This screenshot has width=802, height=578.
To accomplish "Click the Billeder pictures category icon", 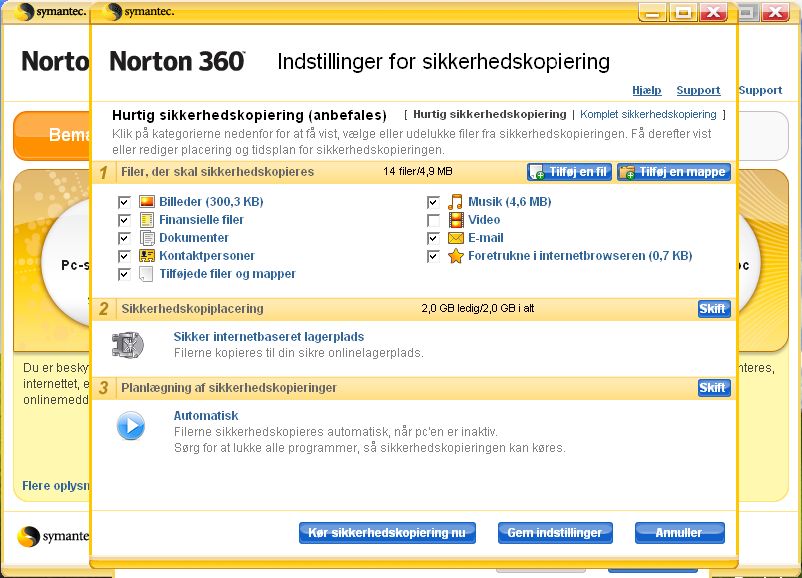I will pyautogui.click(x=147, y=202).
